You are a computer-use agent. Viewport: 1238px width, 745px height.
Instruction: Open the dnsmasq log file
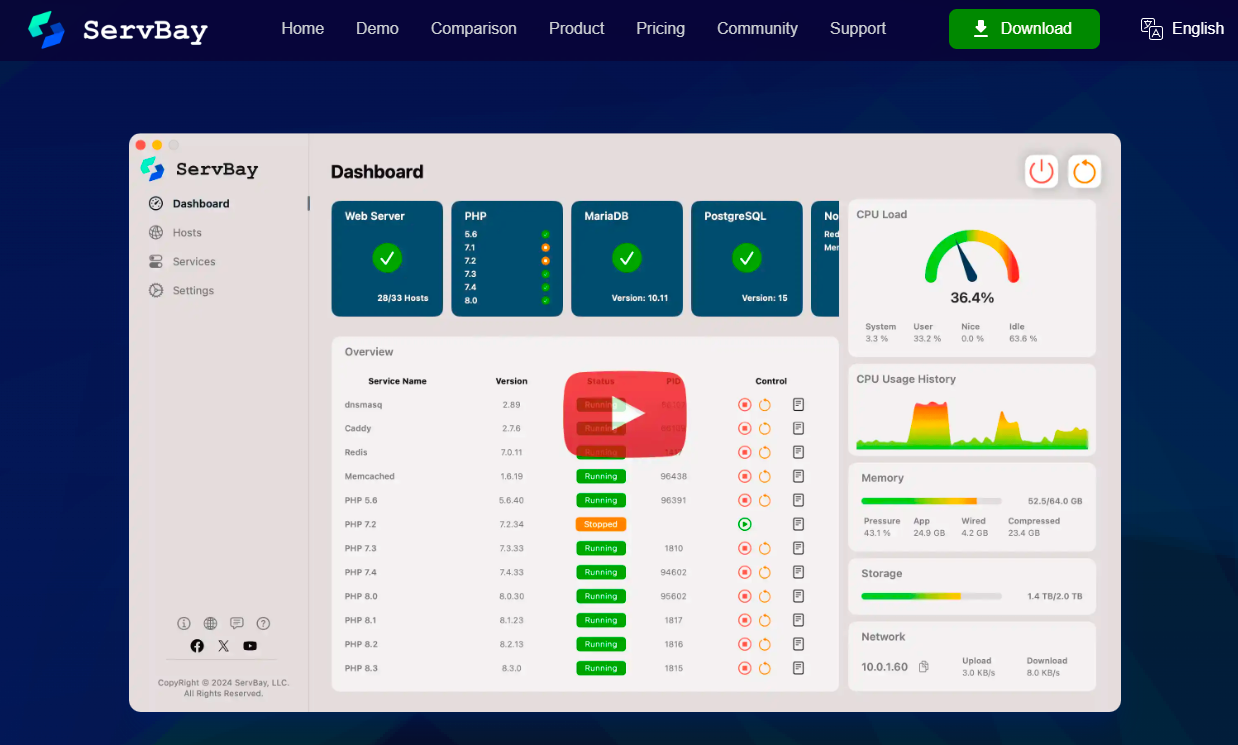click(798, 405)
